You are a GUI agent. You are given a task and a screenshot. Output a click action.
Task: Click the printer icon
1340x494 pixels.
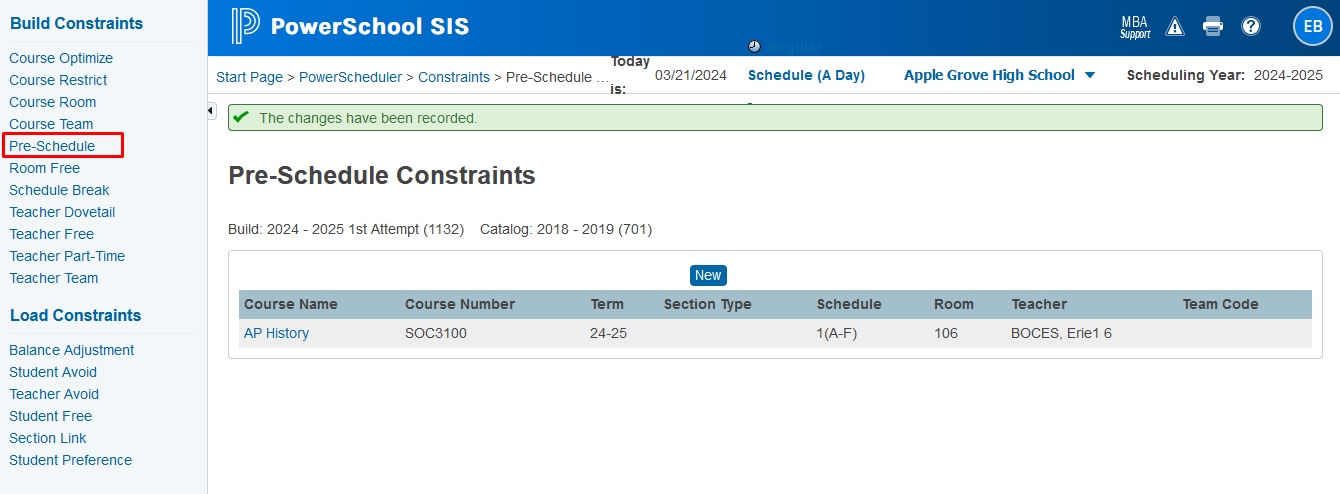(x=1213, y=27)
